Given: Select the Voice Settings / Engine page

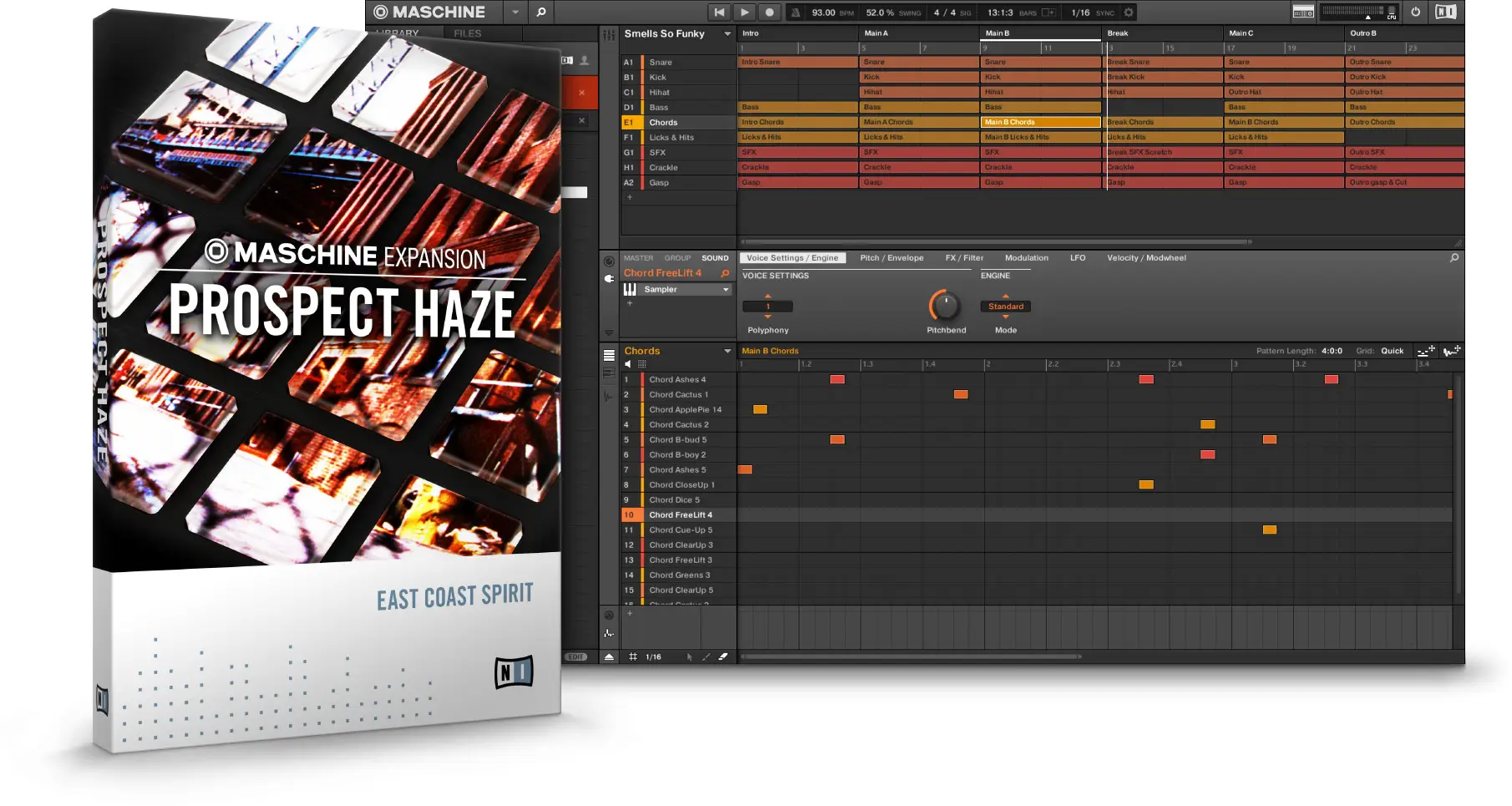Looking at the screenshot, I should (x=793, y=258).
